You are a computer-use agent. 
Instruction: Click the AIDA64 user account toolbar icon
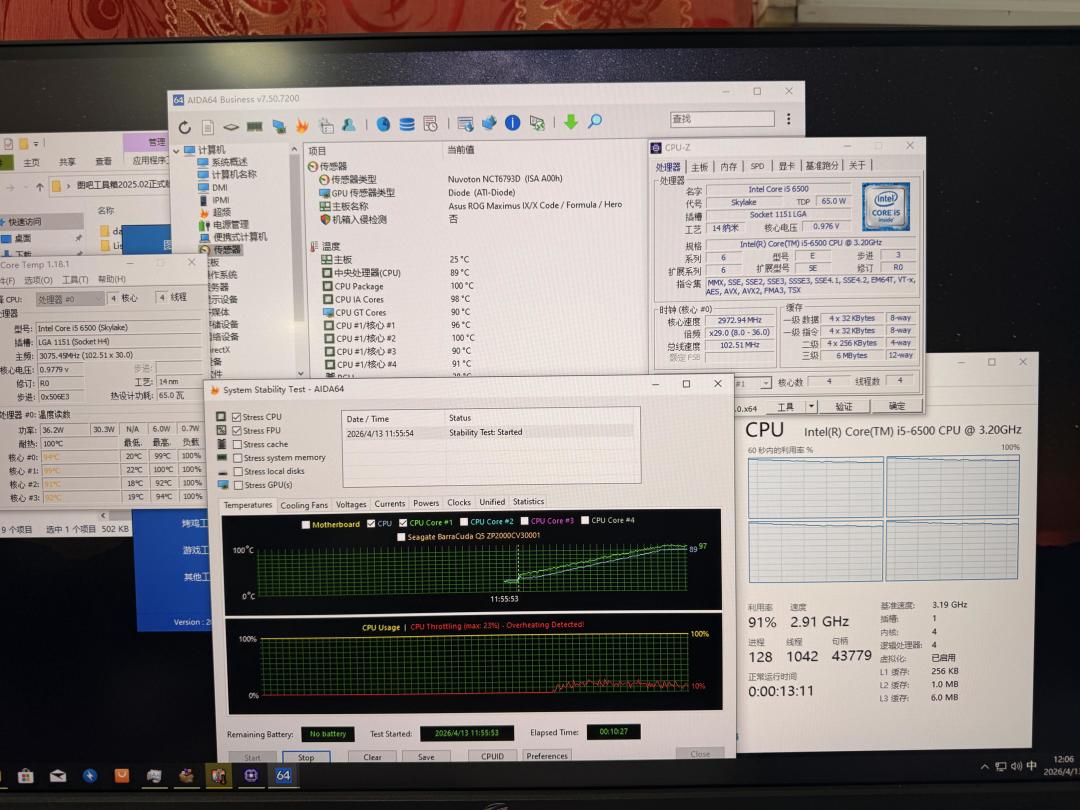pos(349,125)
